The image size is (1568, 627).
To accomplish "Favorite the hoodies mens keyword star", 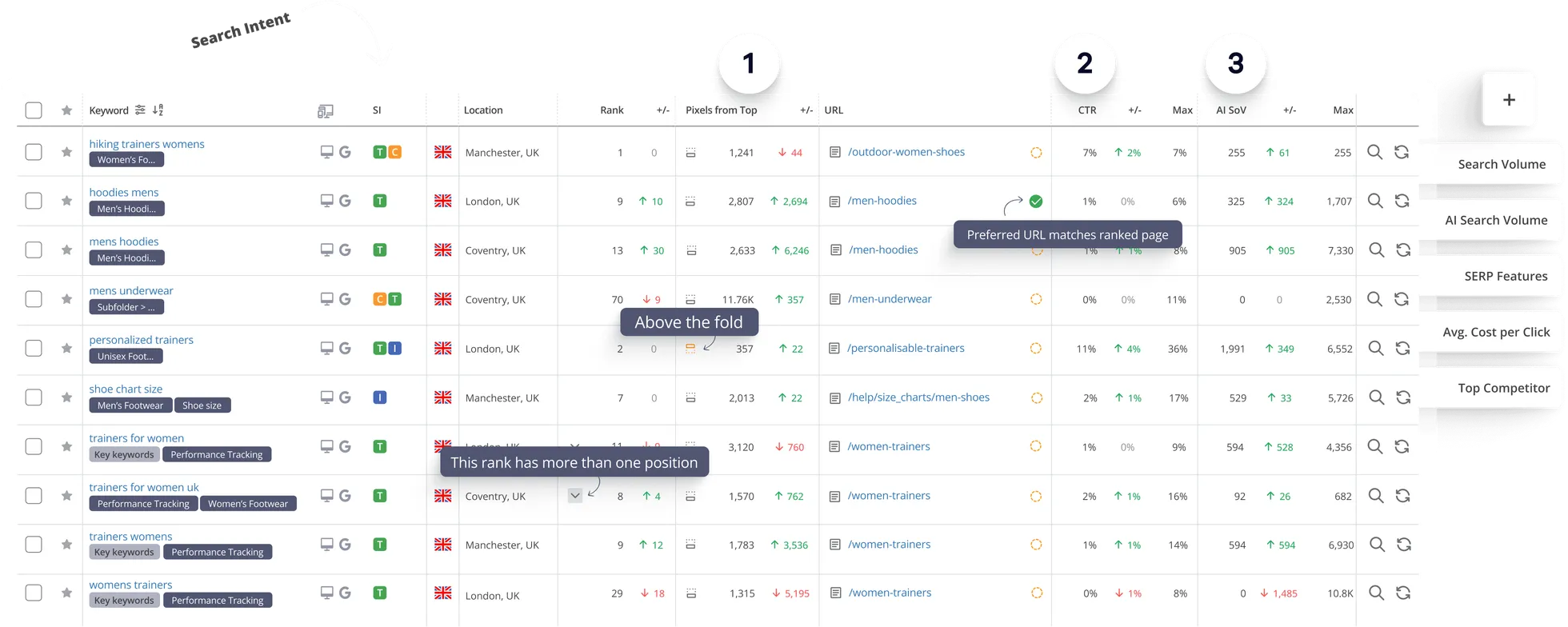I will pos(66,201).
